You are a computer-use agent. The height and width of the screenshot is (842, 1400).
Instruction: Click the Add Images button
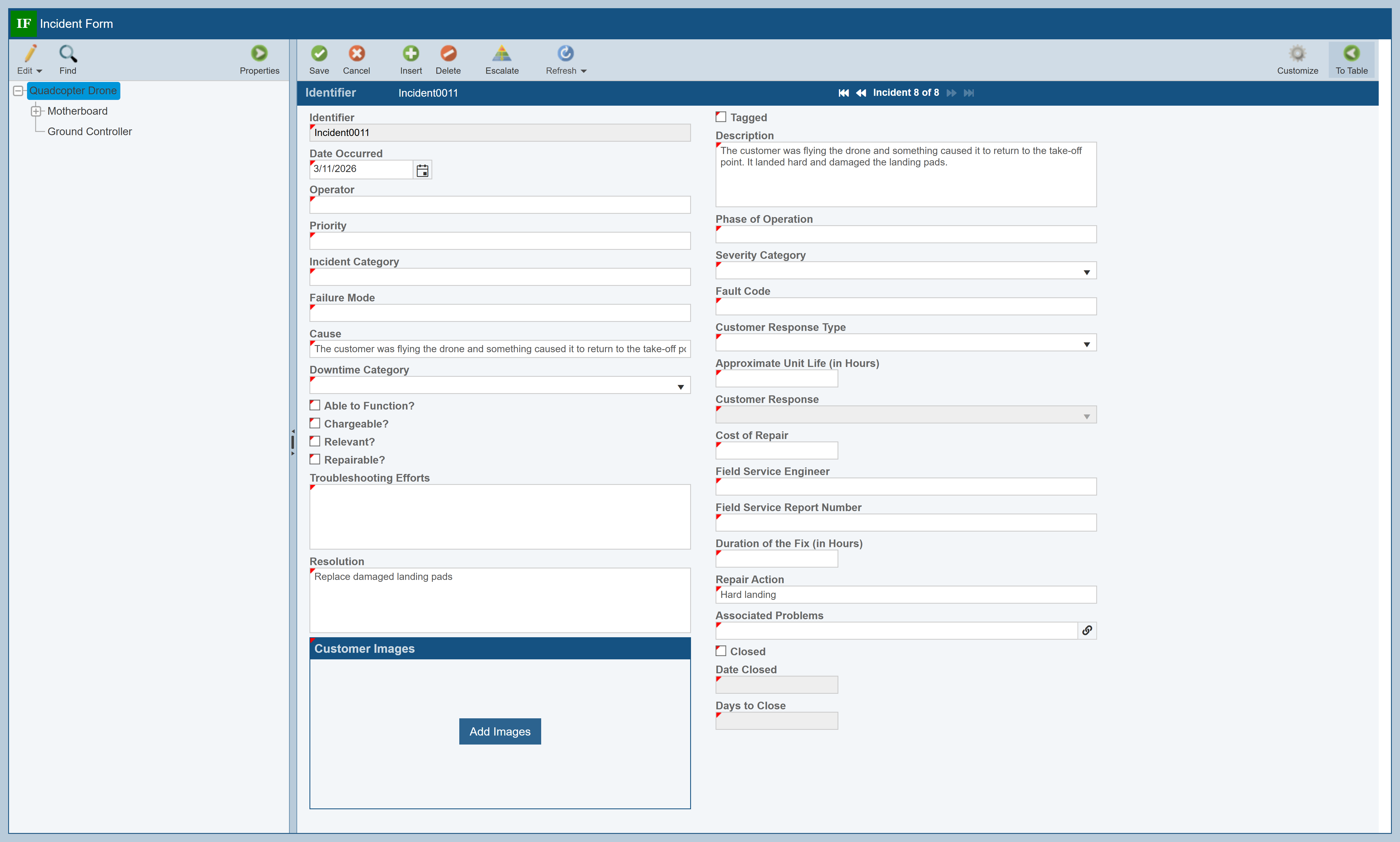click(x=500, y=731)
